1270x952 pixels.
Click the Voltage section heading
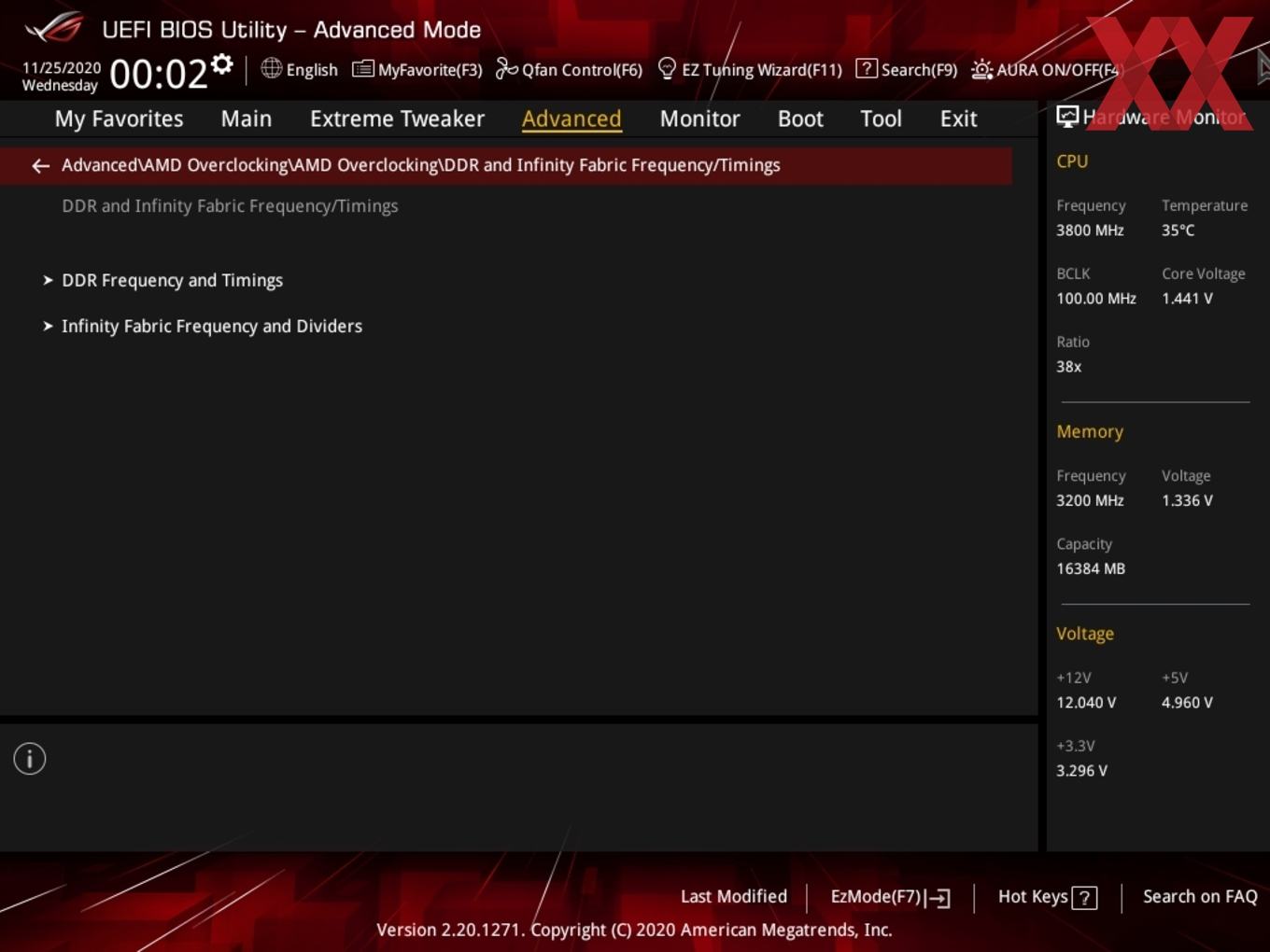coord(1085,634)
